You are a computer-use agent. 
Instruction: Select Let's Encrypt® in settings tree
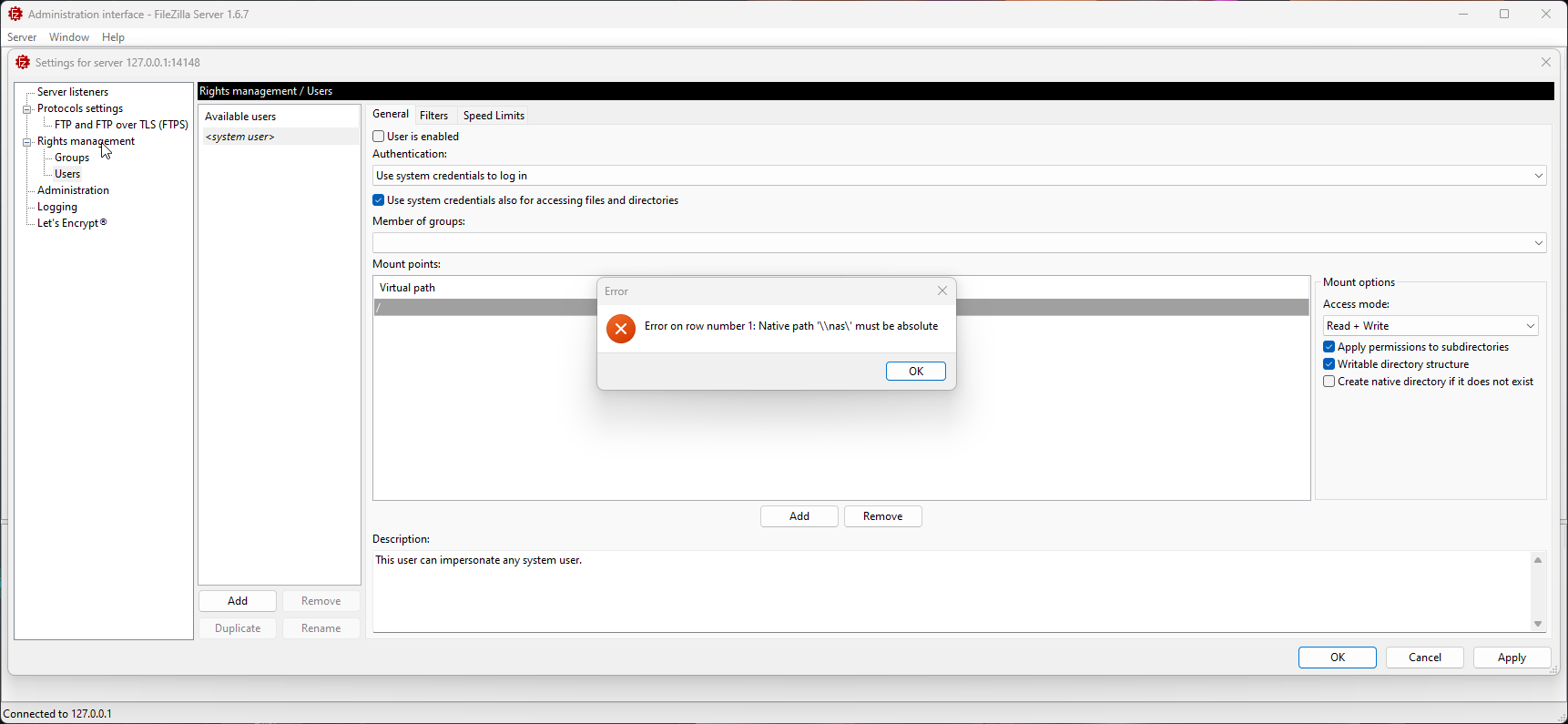click(x=72, y=223)
